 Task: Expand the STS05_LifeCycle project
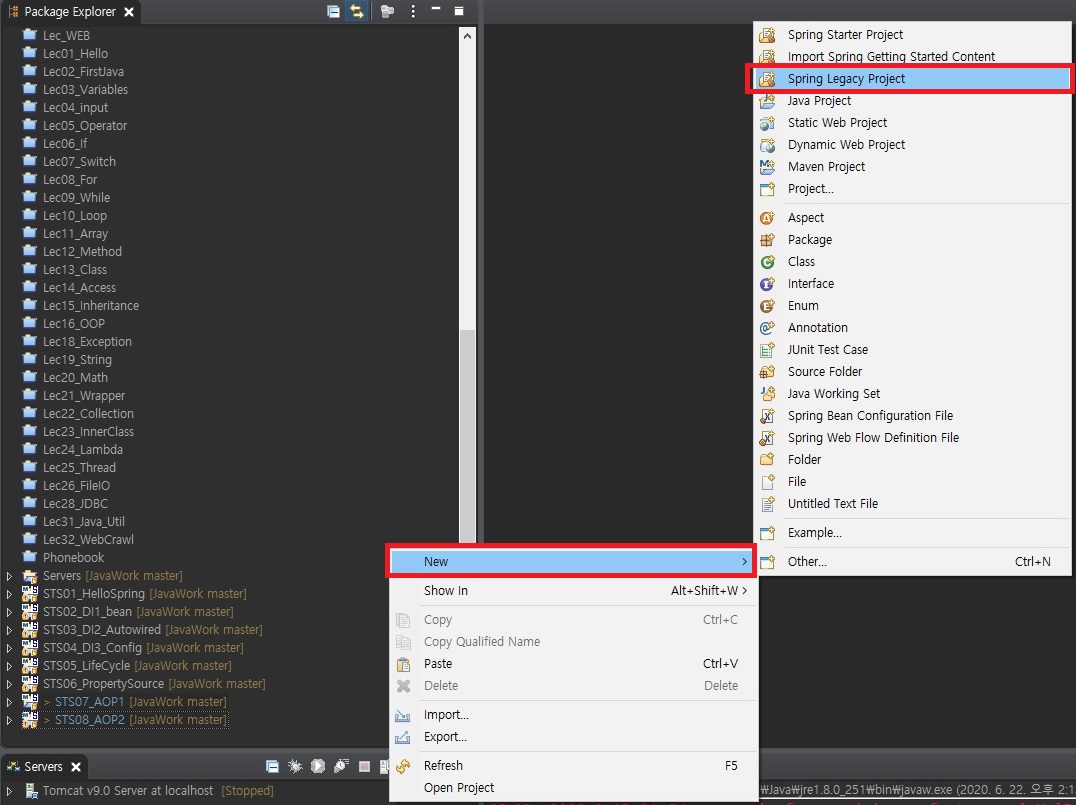coord(9,666)
